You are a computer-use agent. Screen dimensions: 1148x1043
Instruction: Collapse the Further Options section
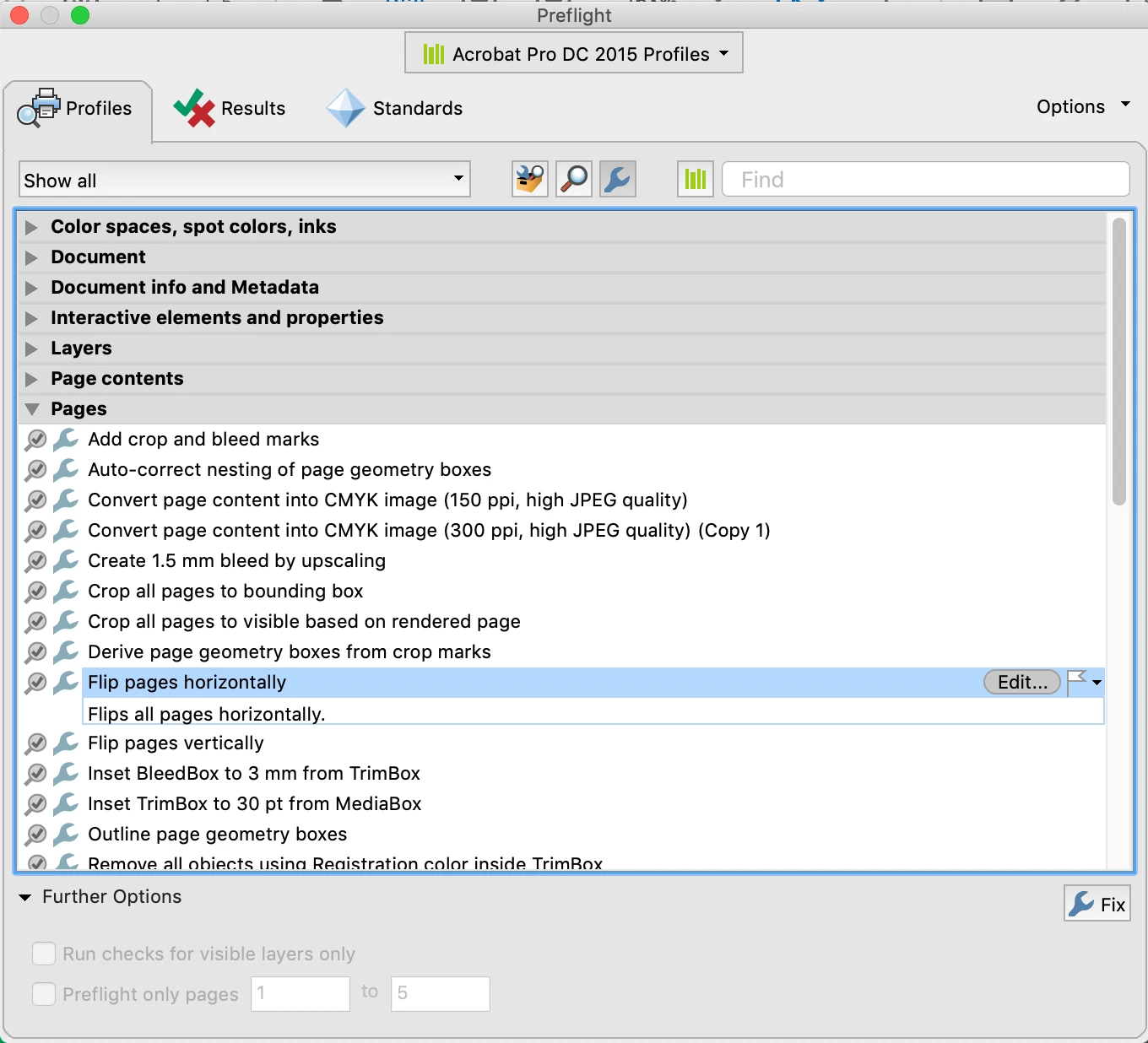click(25, 897)
